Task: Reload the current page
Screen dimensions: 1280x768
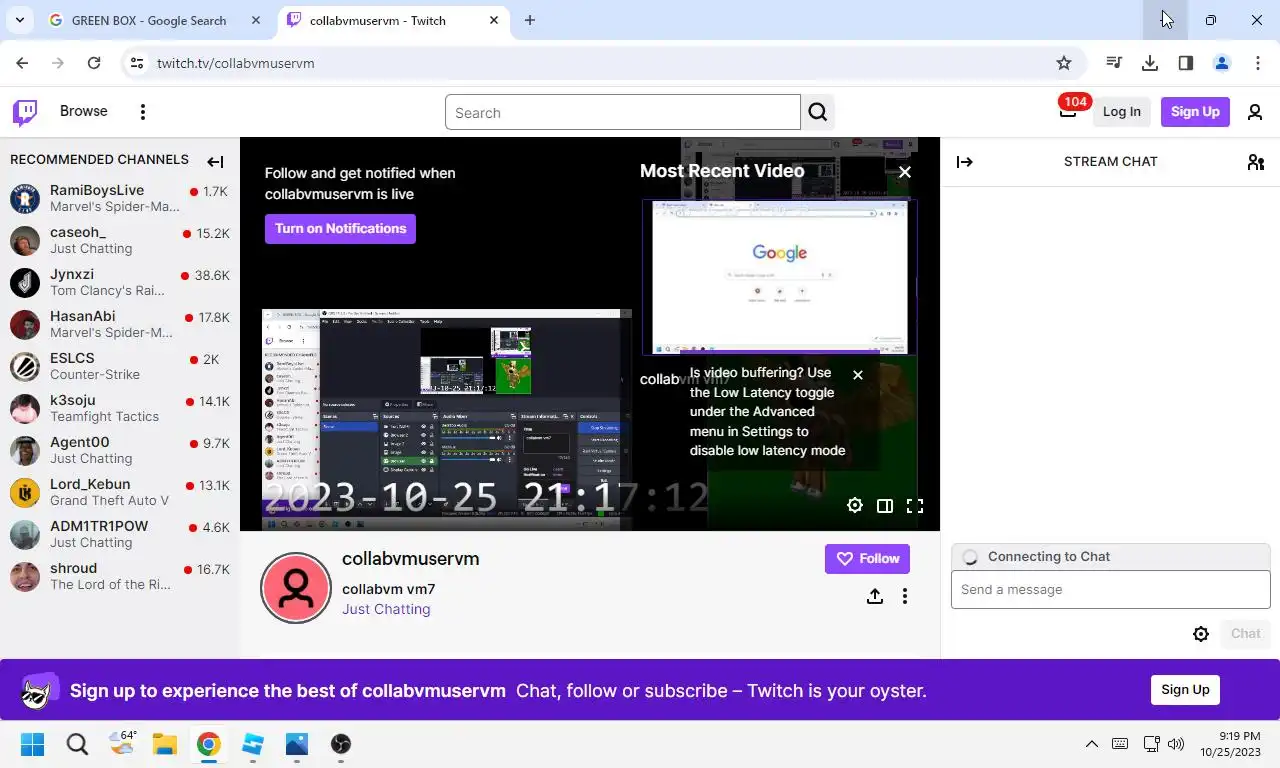Action: pyautogui.click(x=94, y=63)
